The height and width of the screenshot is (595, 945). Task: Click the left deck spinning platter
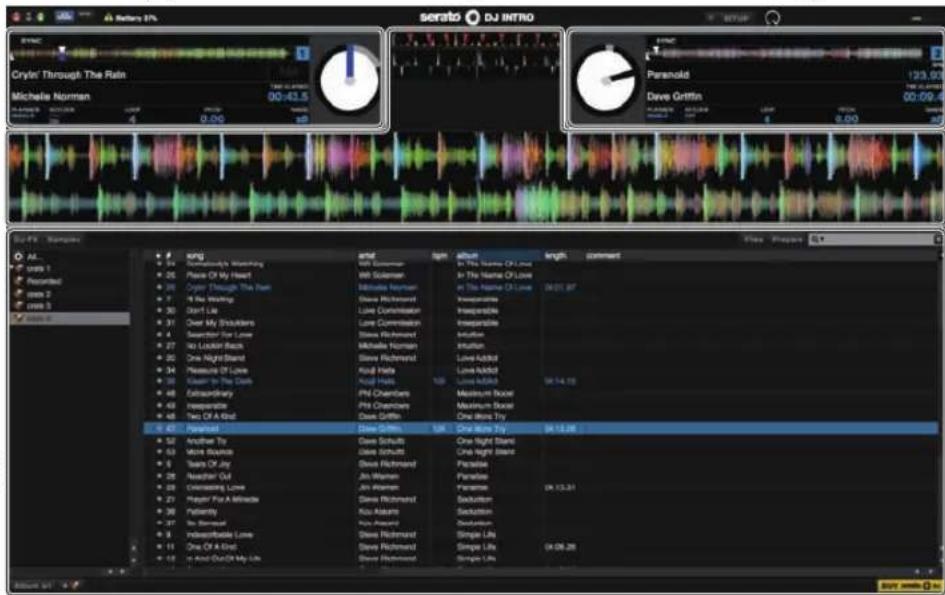(350, 80)
